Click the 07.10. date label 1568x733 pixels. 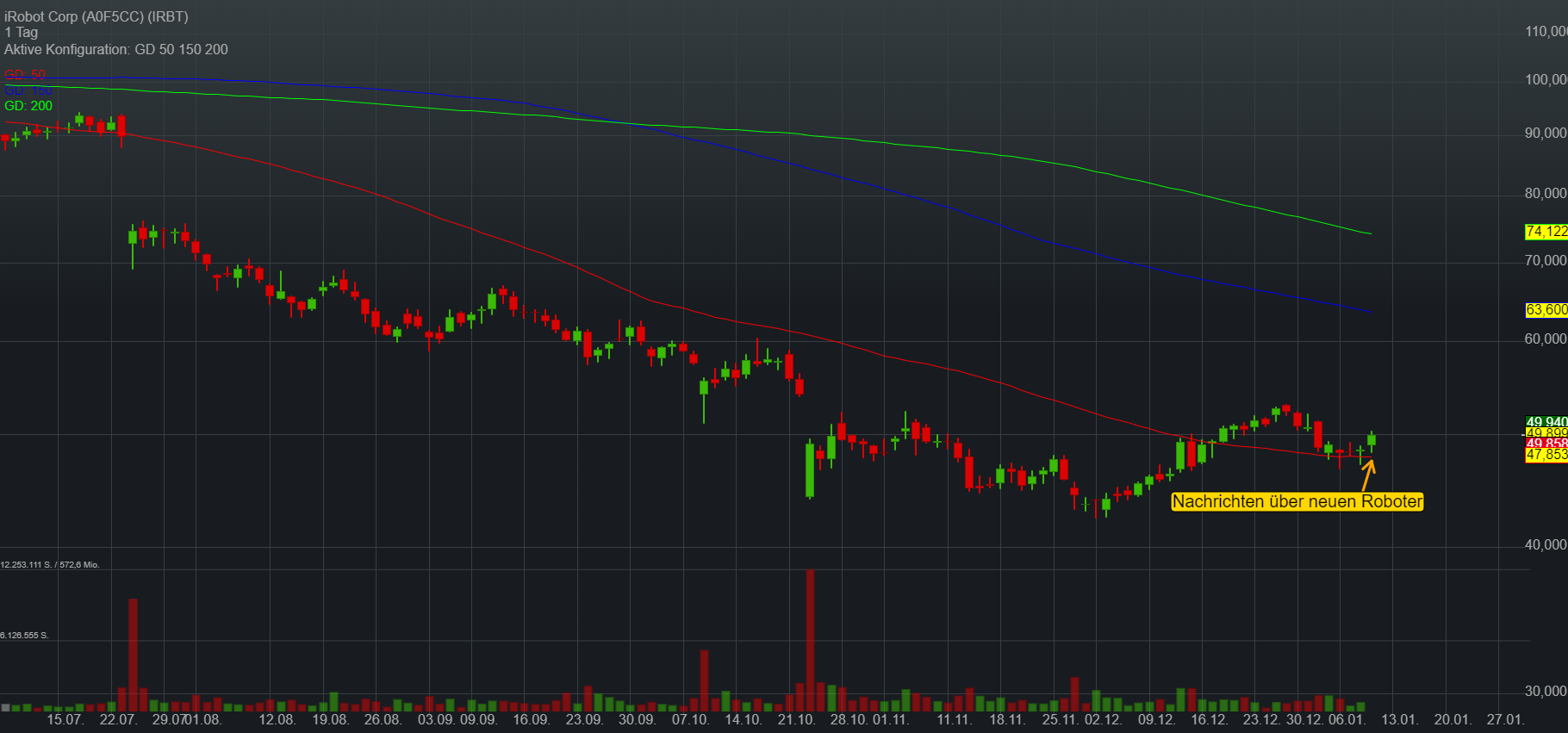point(690,720)
